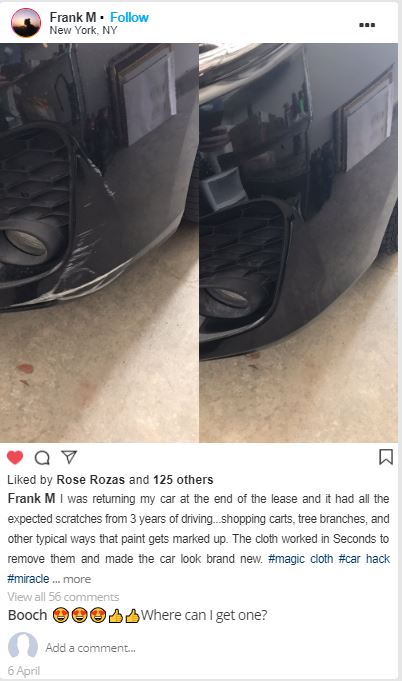The width and height of the screenshot is (402, 681).
Task: Click Rose Rozas in liked by
Action: point(91,479)
